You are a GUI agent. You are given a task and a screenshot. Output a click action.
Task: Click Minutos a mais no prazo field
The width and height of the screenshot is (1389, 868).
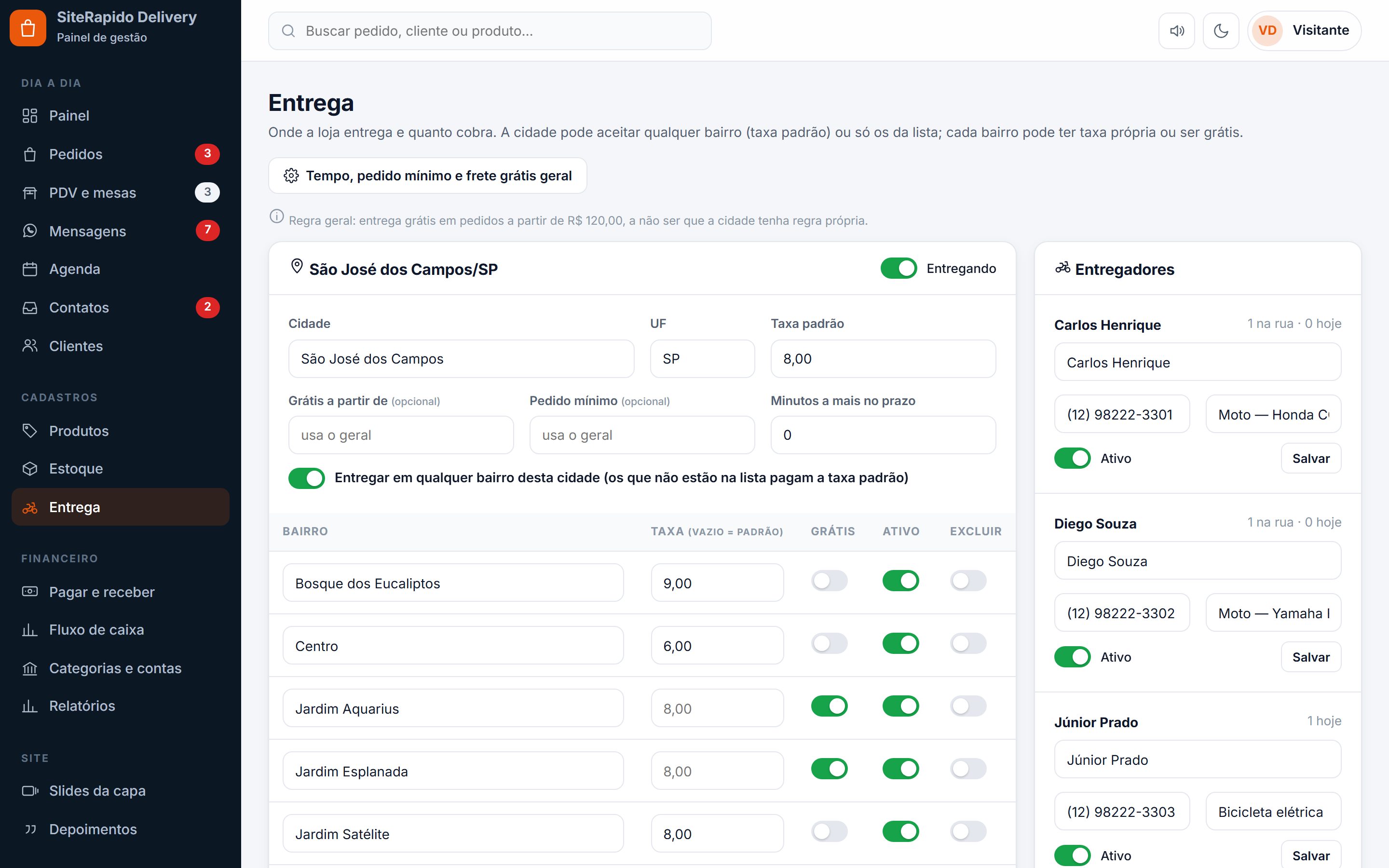(883, 435)
